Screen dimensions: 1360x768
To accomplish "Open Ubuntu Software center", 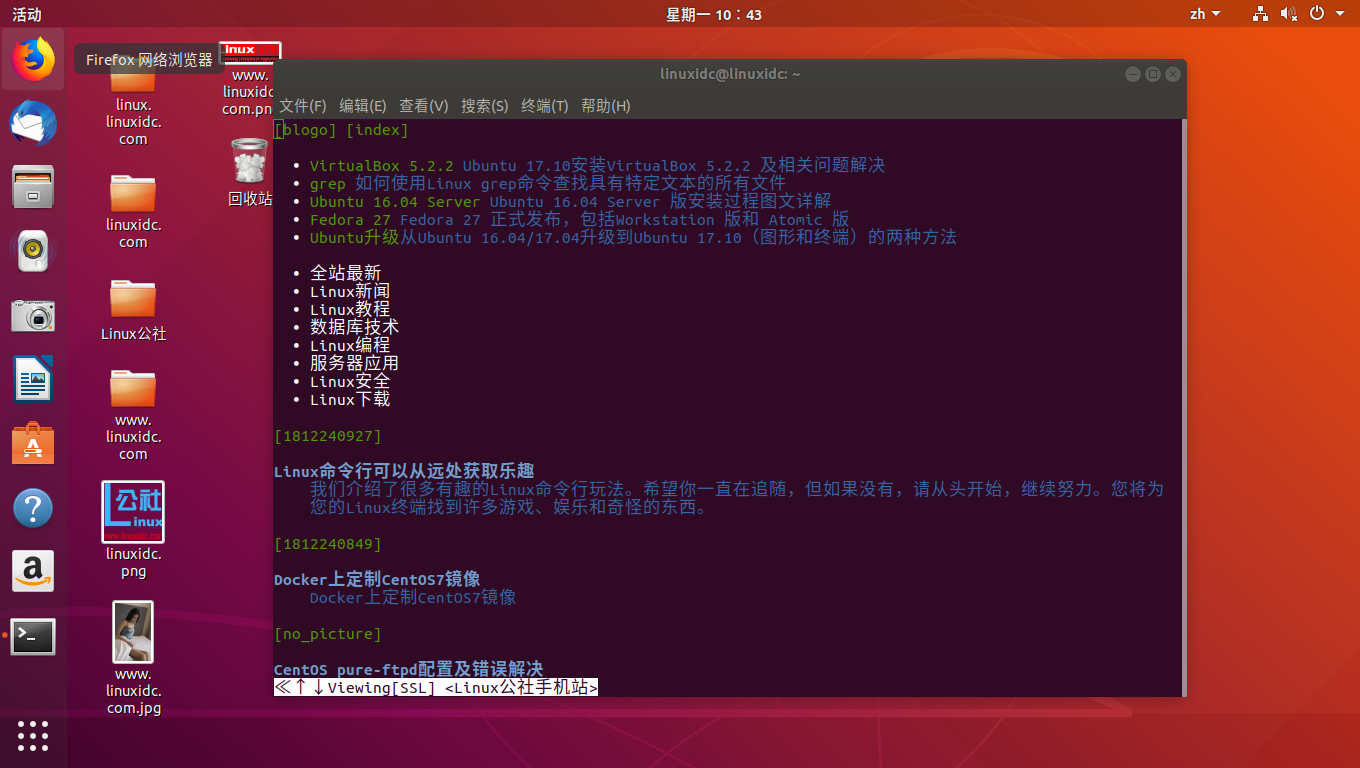I will pyautogui.click(x=33, y=444).
